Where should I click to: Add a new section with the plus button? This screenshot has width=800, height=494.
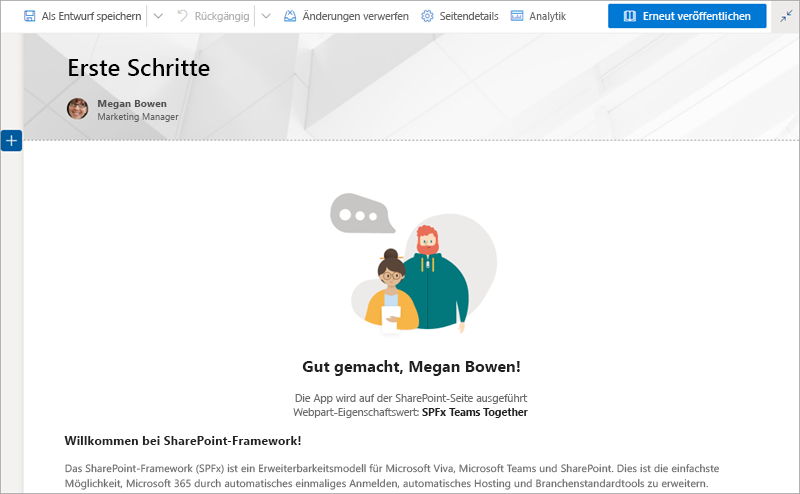pos(11,140)
